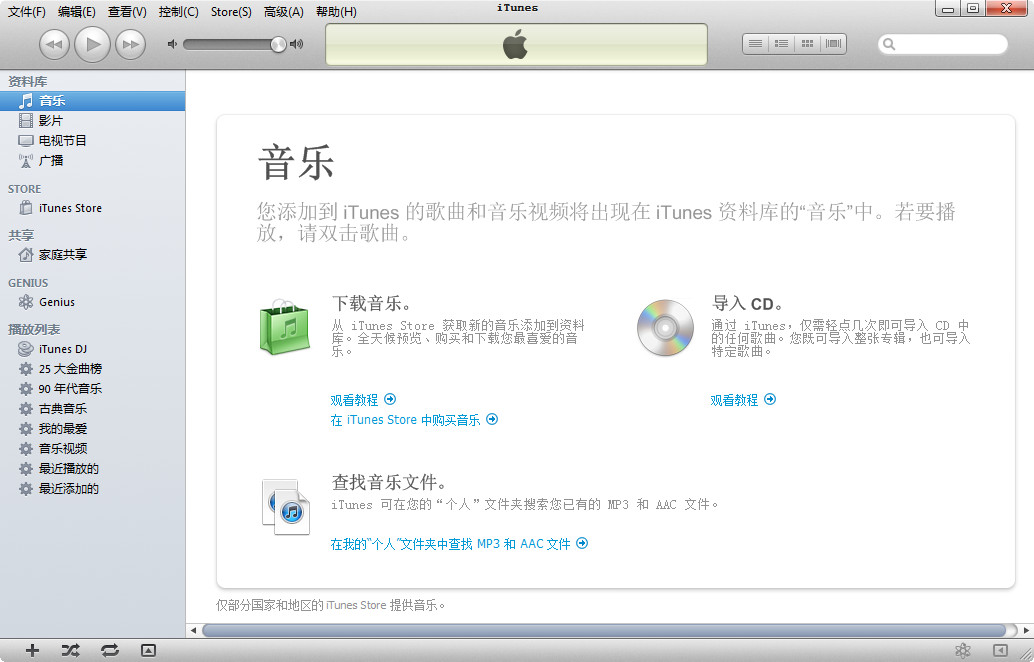Toggle shuffle at the bottom bar

coord(71,651)
